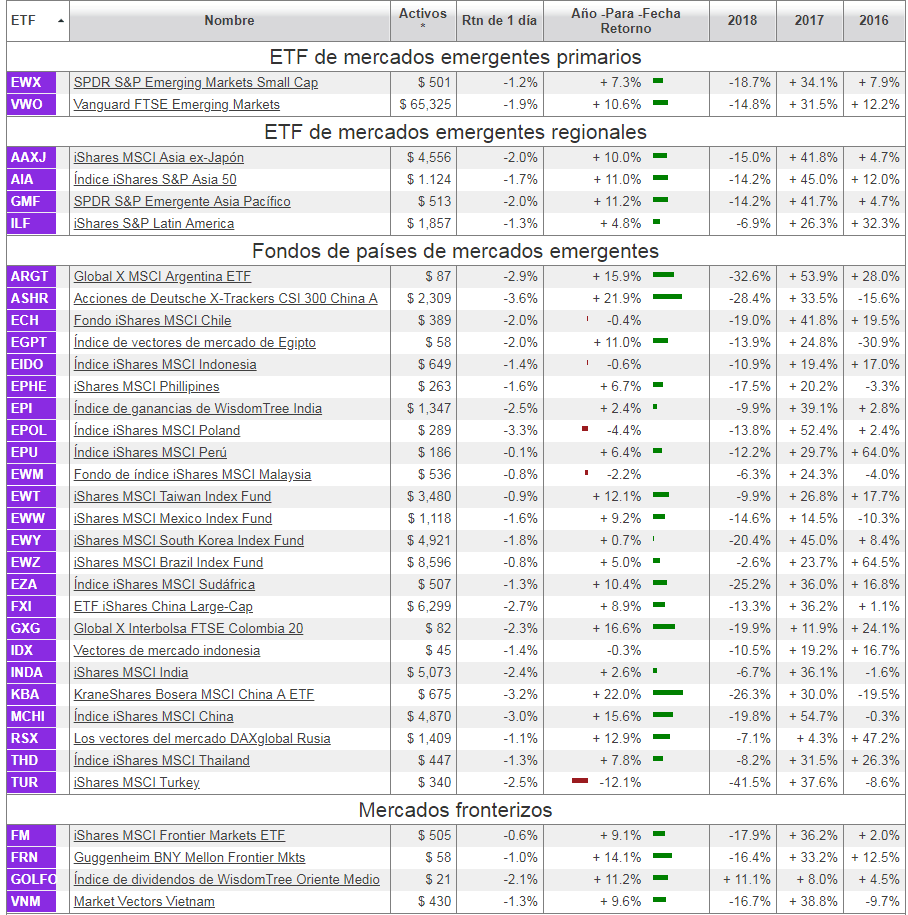The height and width of the screenshot is (915, 908).
Task: Sort table by ETF column arrow
Action: 61,21
